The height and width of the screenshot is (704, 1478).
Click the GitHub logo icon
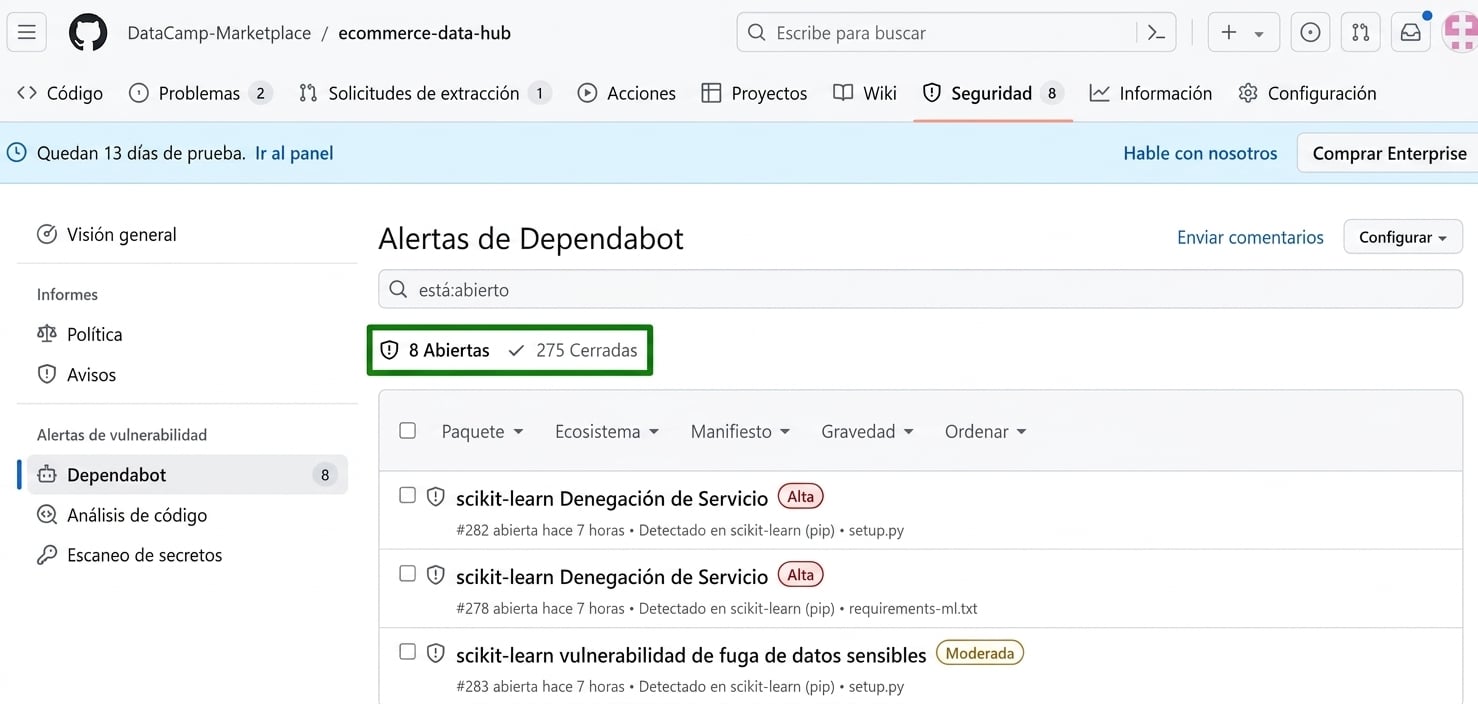pyautogui.click(x=88, y=33)
